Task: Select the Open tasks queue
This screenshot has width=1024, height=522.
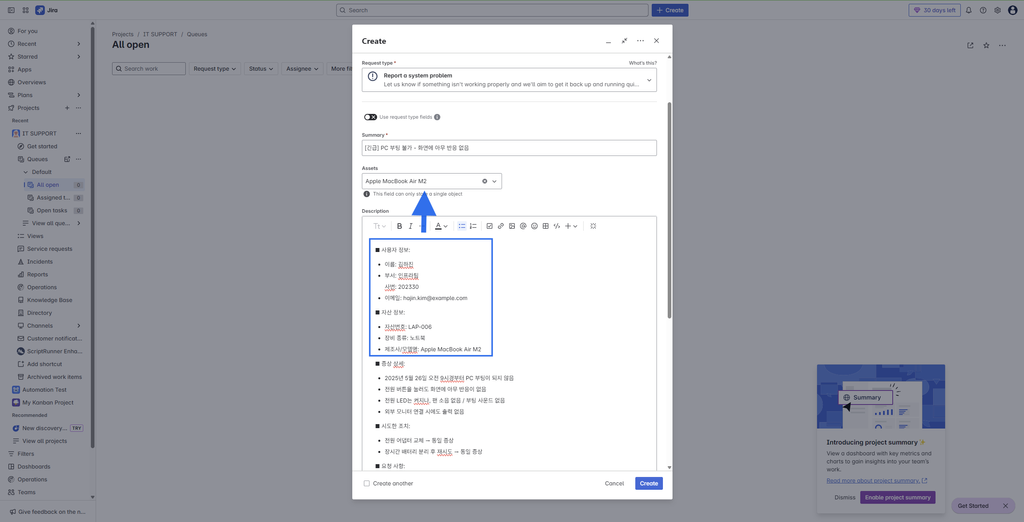Action: [55, 210]
